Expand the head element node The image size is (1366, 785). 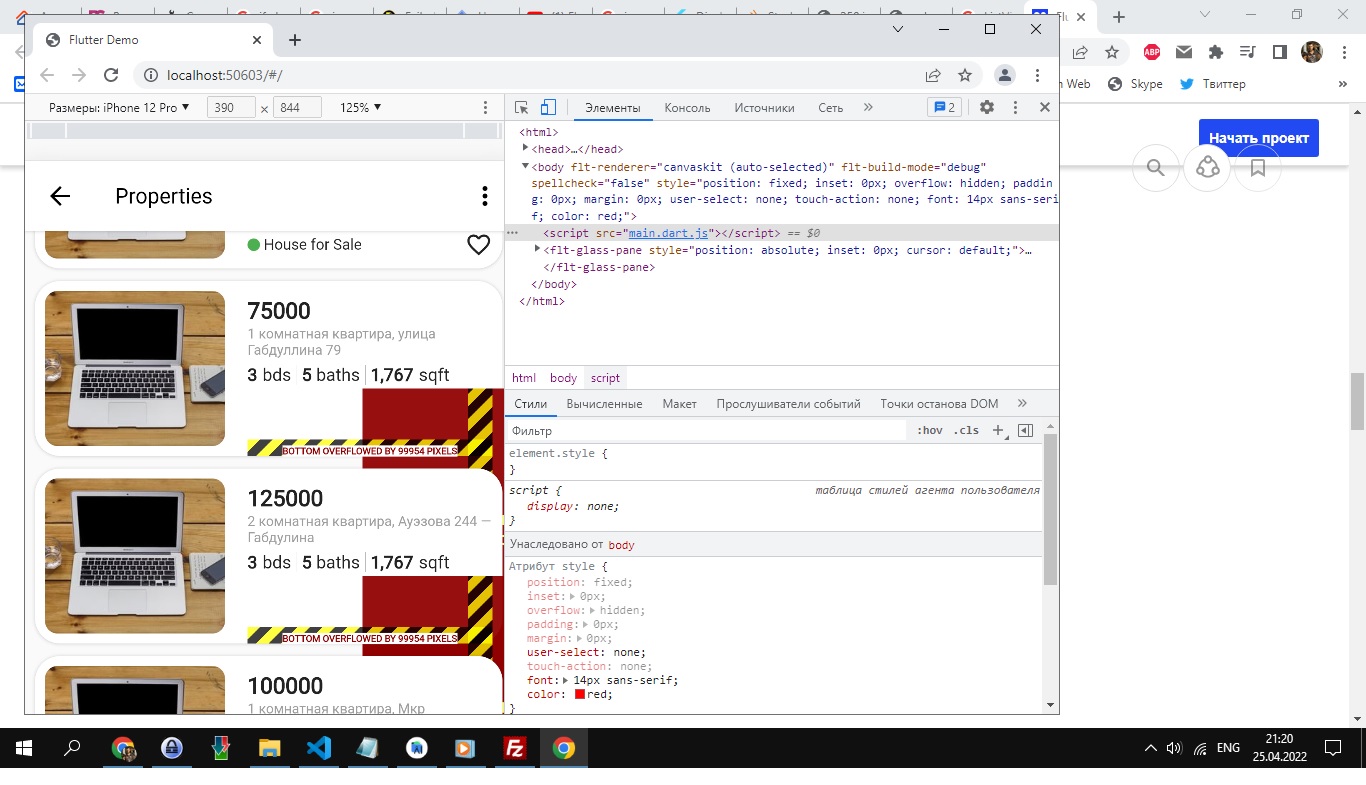coord(526,149)
